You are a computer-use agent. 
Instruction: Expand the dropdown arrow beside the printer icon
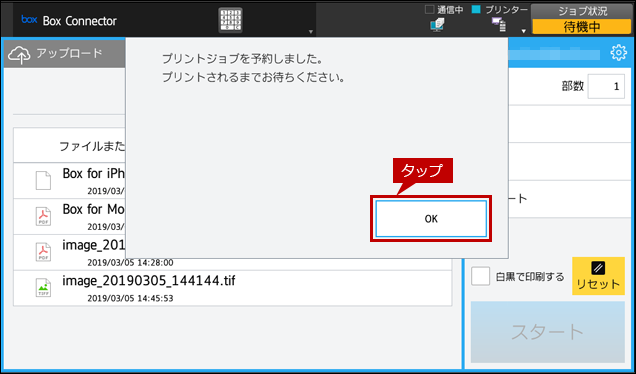(524, 31)
